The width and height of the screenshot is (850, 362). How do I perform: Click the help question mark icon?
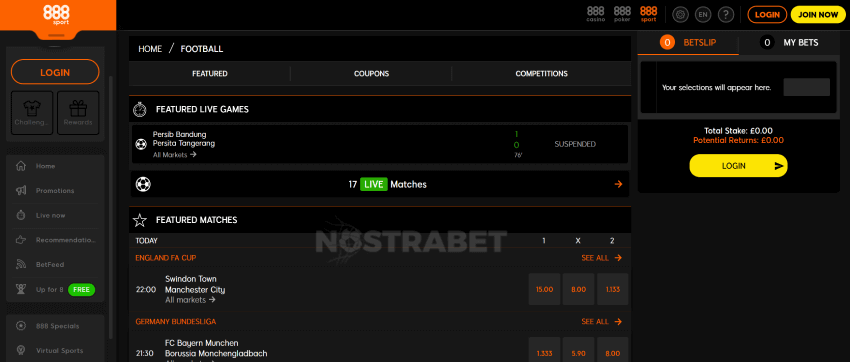[x=726, y=15]
